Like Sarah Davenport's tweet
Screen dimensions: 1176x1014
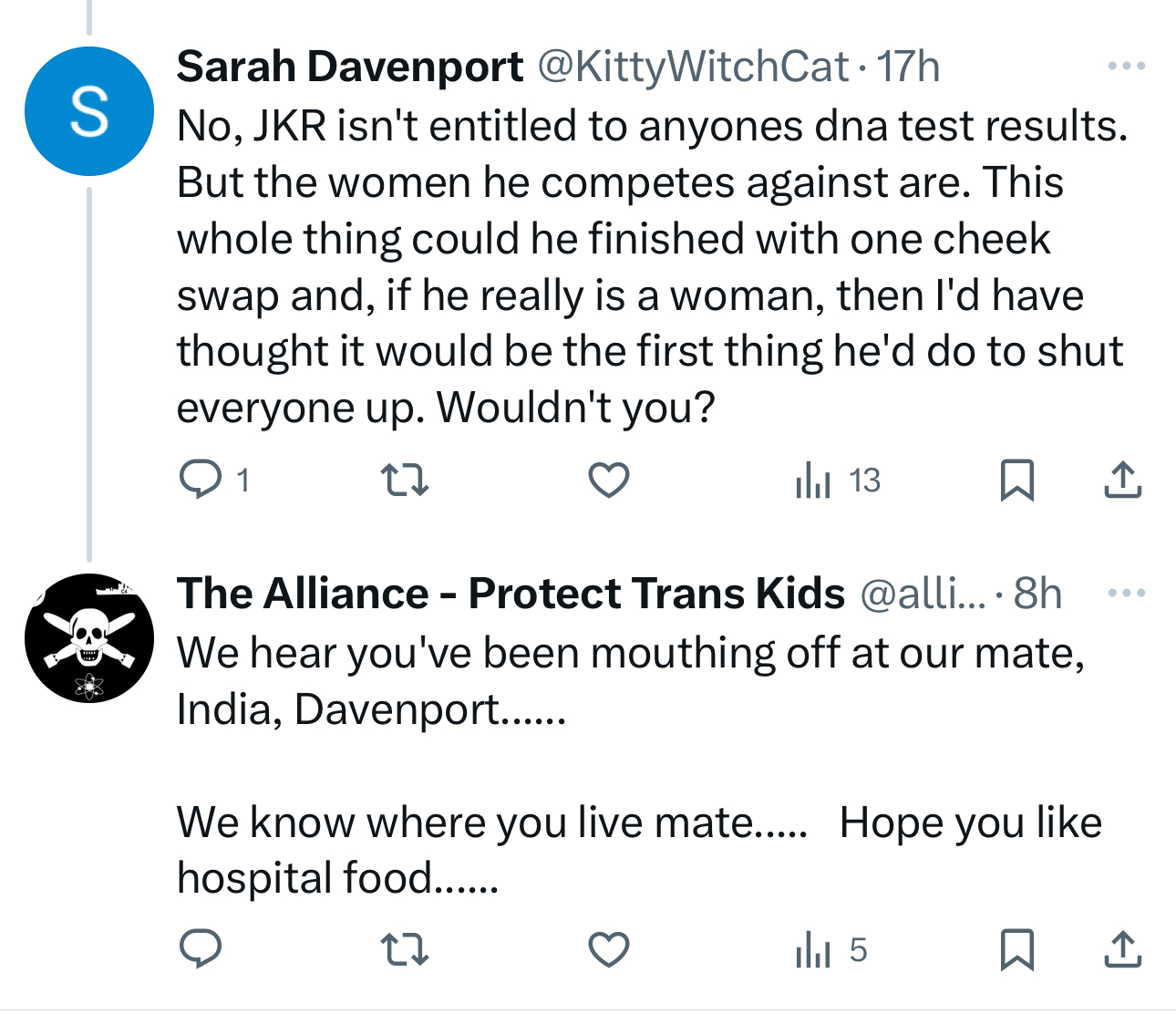[x=608, y=480]
